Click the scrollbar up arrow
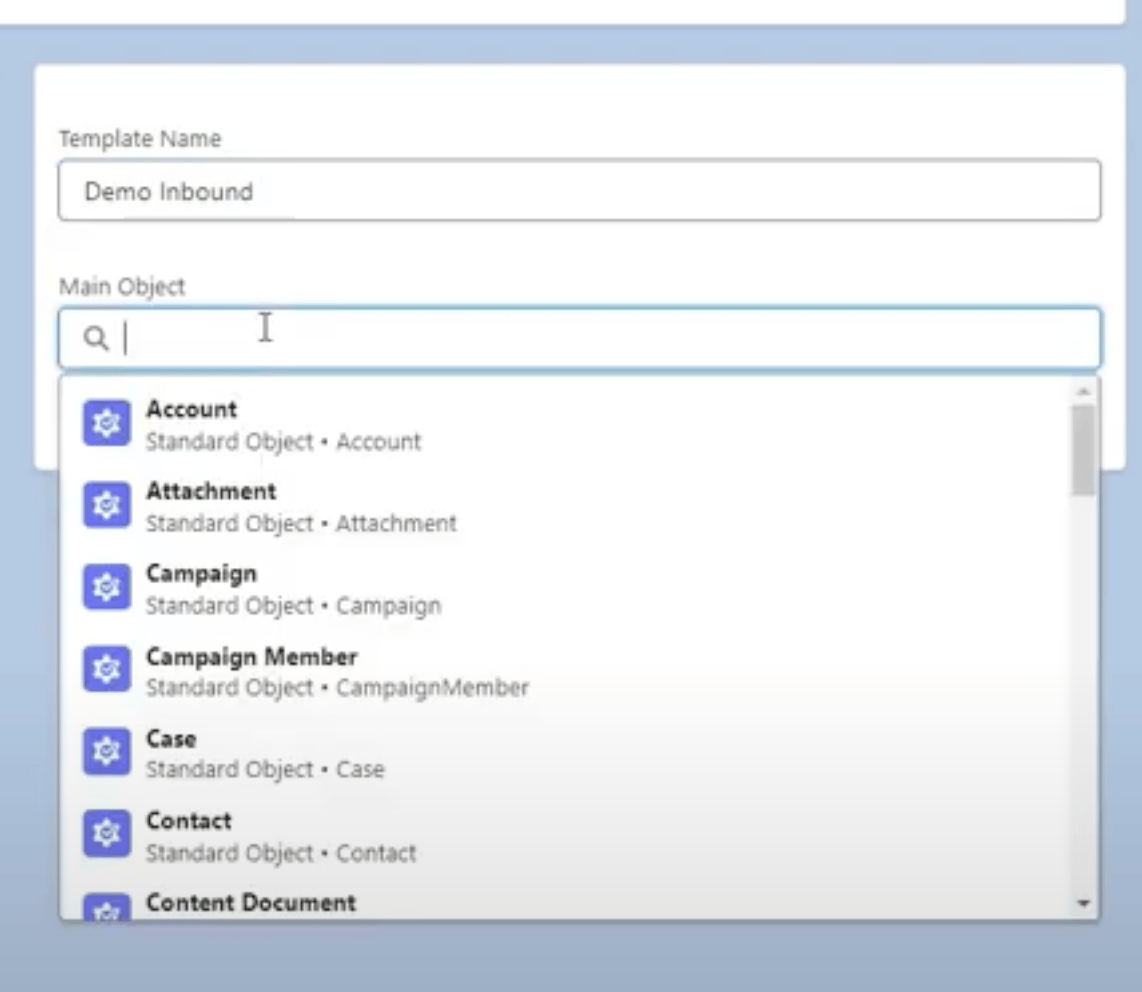 point(1084,392)
